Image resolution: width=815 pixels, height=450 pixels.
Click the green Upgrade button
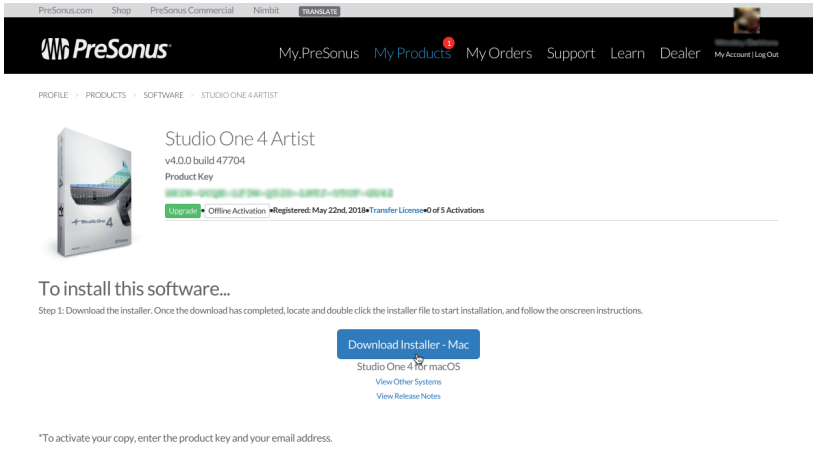point(183,210)
